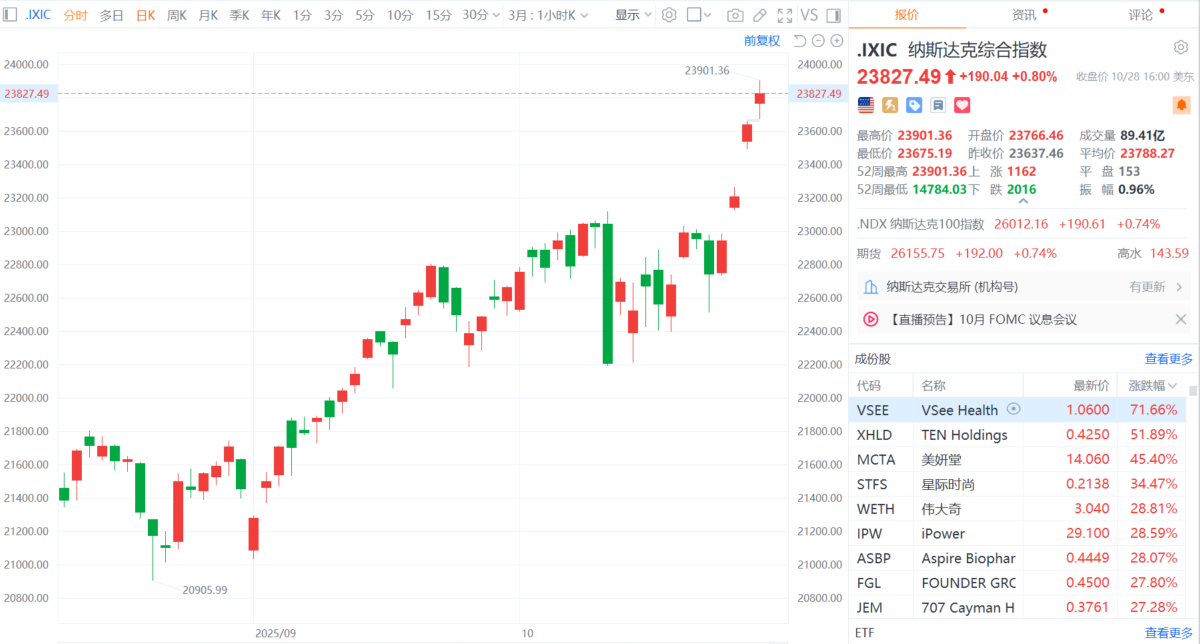This screenshot has height=644, width=1200.
Task: Click 查看更多 next to 成份股
Action: click(x=1168, y=359)
